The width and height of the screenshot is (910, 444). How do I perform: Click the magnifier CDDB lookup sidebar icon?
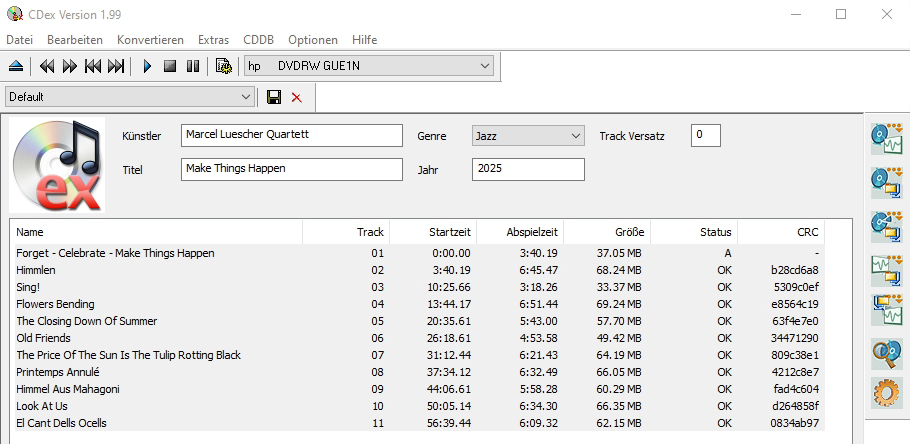coord(886,352)
